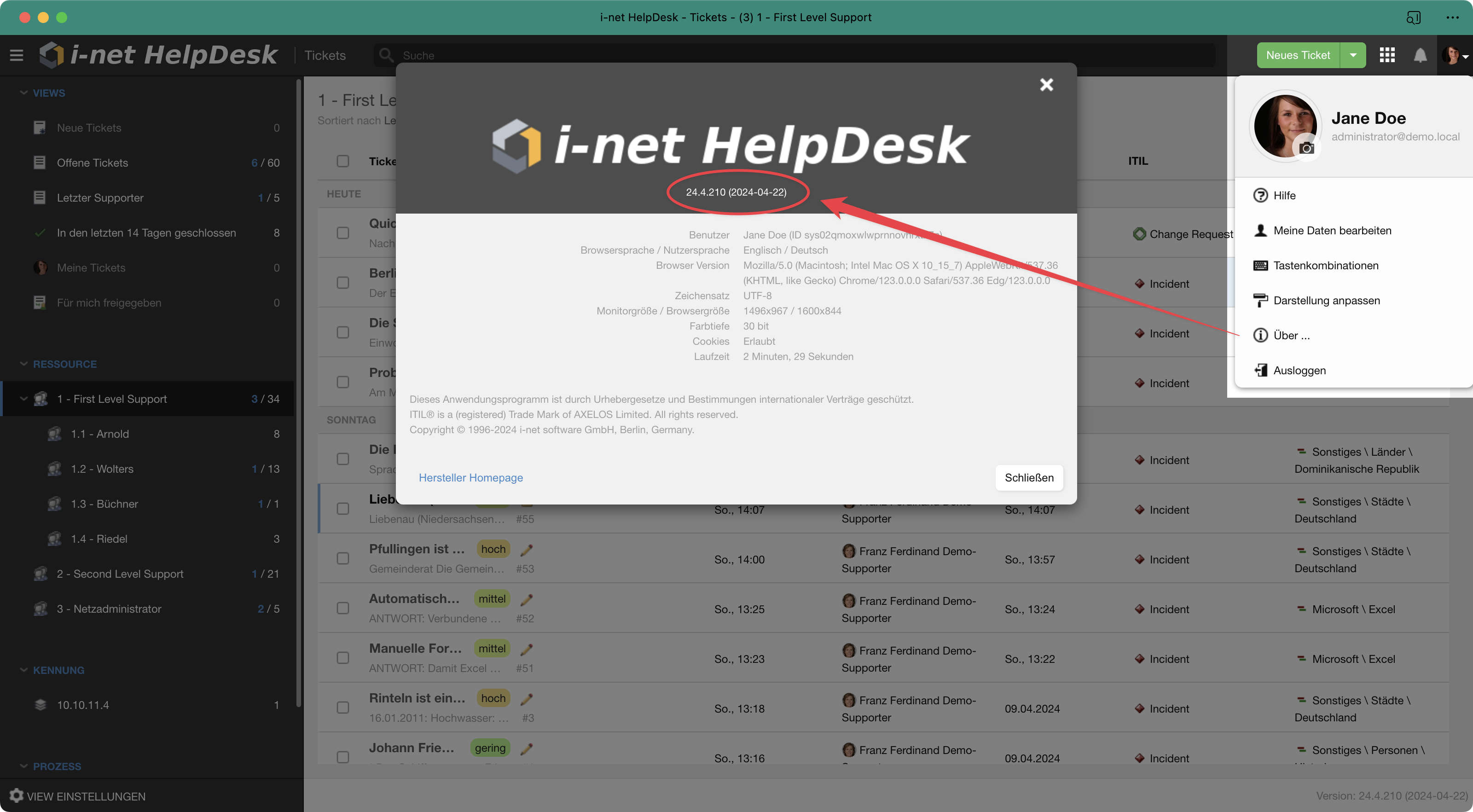Close the about dialog with X

tap(1046, 85)
